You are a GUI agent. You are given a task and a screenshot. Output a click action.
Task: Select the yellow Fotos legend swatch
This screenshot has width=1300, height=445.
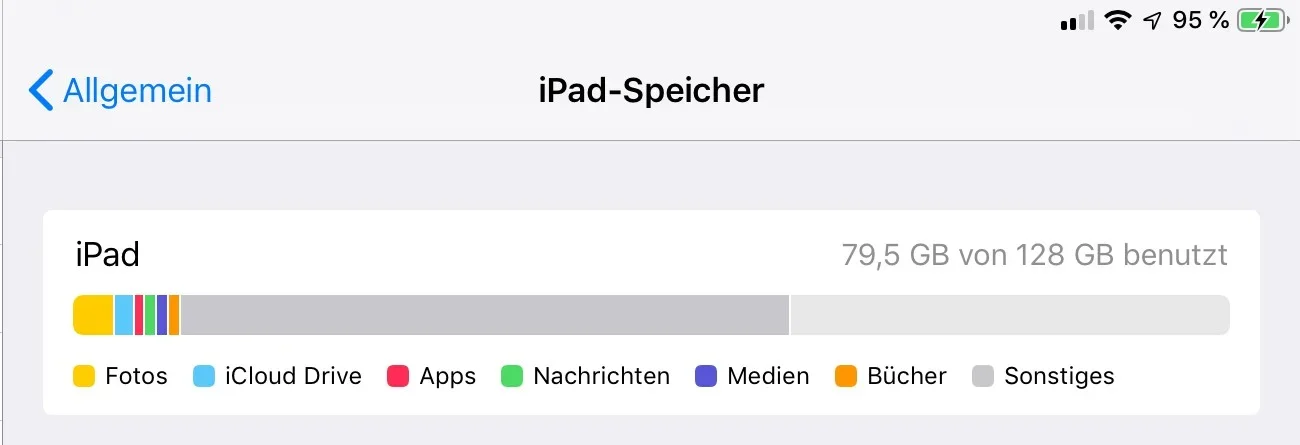pyautogui.click(x=84, y=377)
